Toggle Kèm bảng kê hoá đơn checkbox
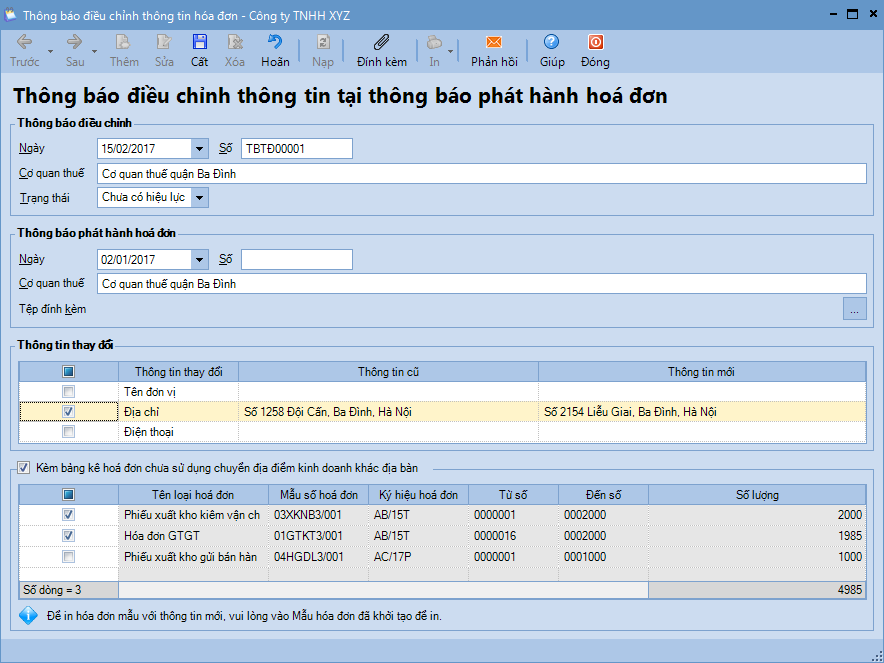The width and height of the screenshot is (884, 663). pos(24,466)
